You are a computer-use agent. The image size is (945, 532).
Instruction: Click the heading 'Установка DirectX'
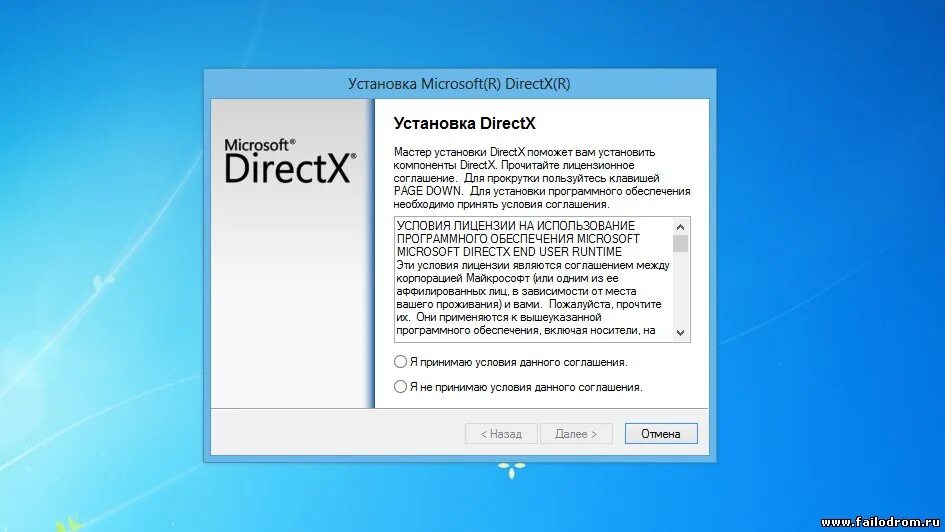[464, 124]
